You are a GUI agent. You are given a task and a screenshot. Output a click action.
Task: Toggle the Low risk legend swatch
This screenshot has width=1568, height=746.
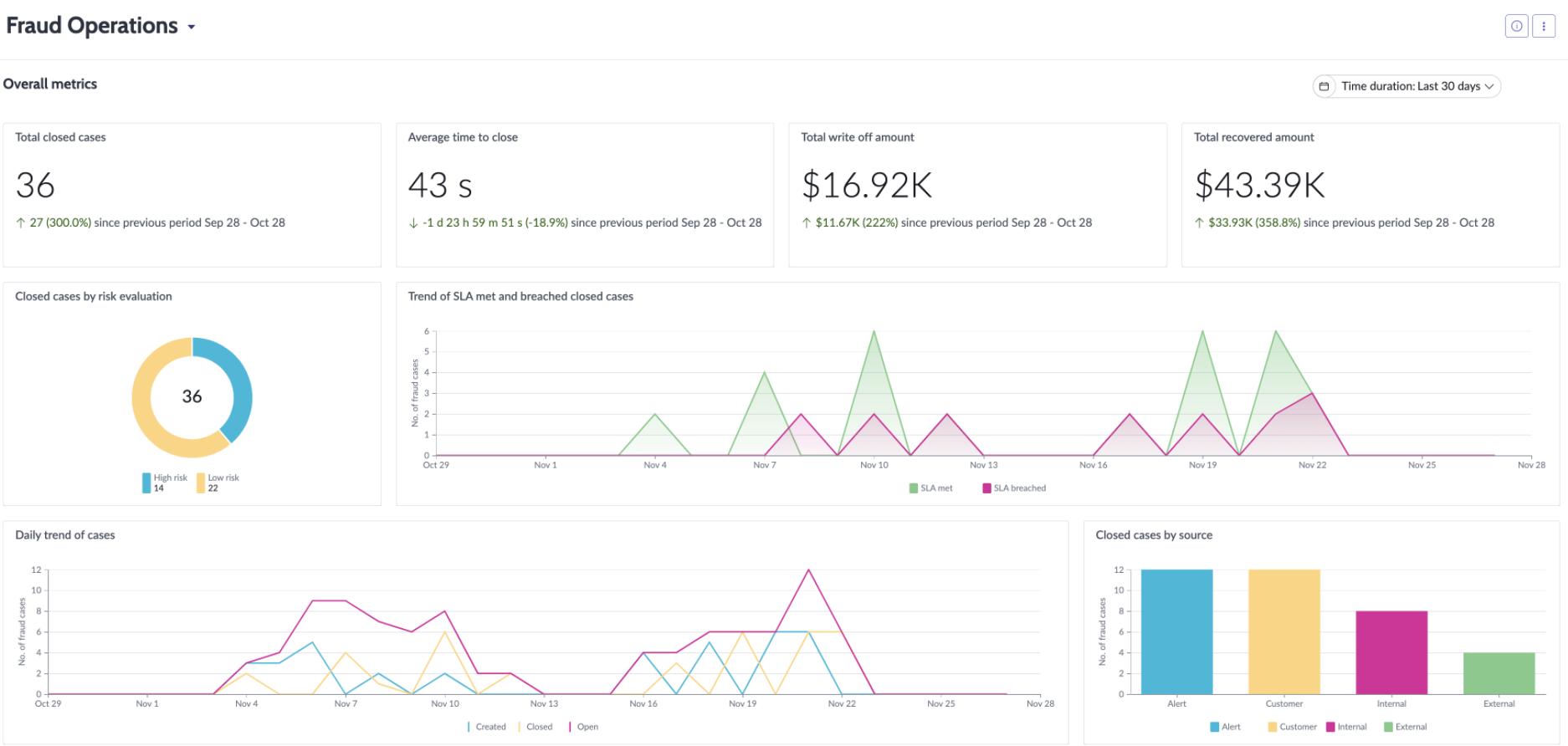coord(201,483)
